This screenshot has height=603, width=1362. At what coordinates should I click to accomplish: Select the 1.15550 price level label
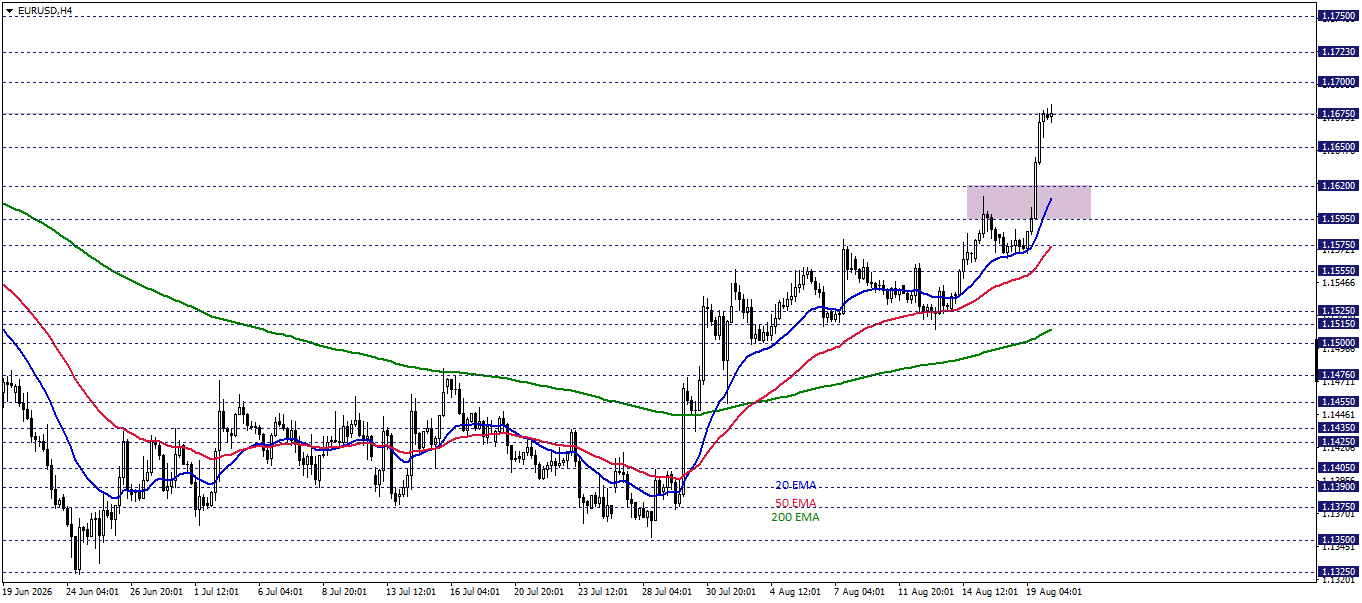tap(1338, 270)
